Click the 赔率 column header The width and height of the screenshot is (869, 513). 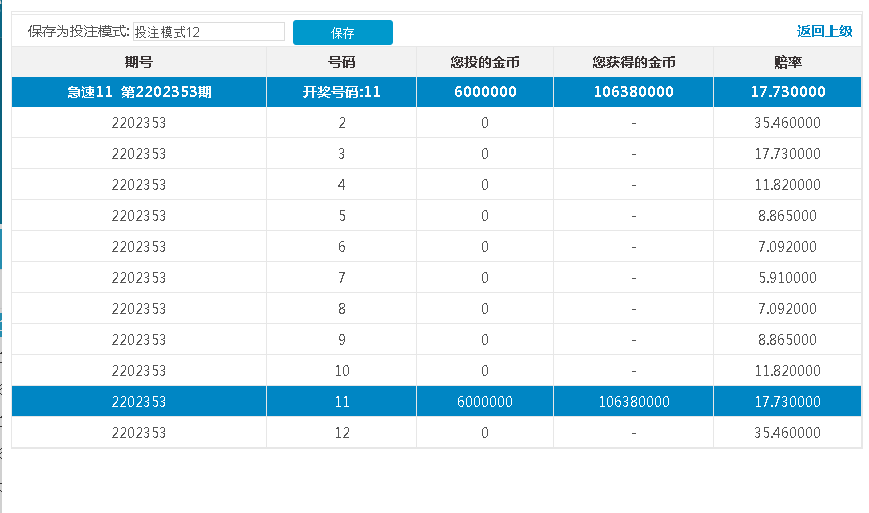[x=787, y=62]
